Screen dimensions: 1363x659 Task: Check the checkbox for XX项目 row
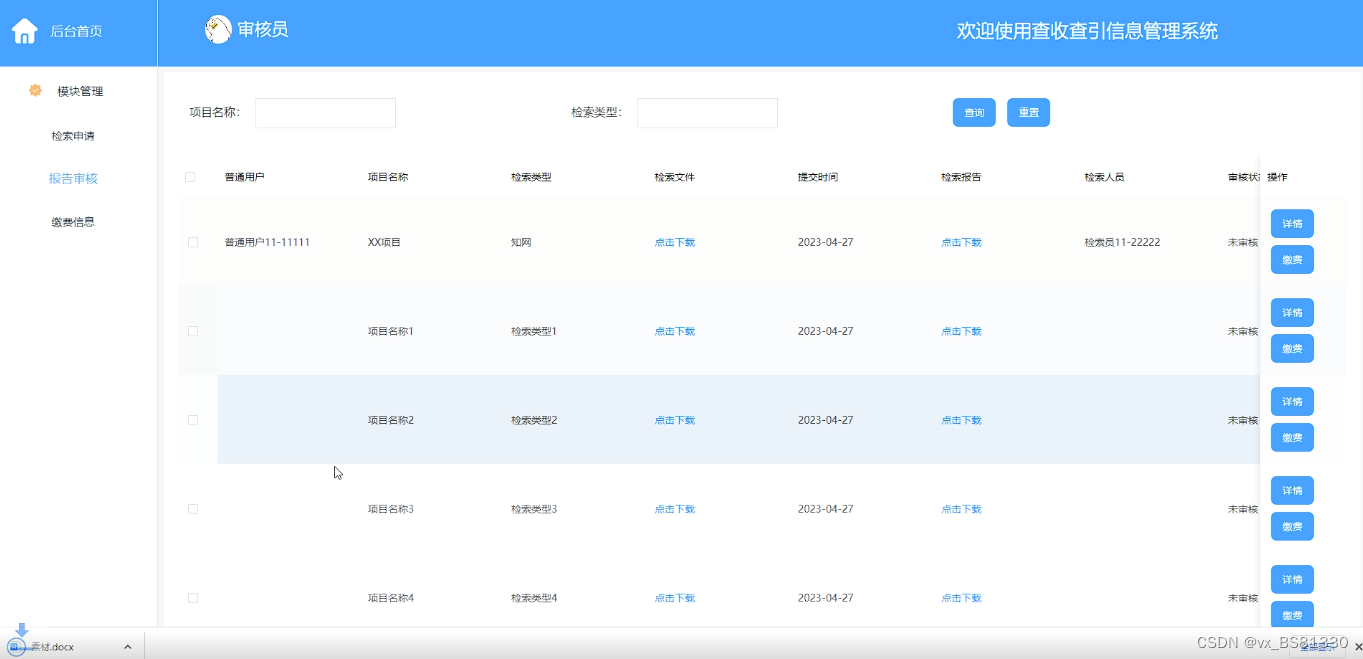[x=193, y=242]
